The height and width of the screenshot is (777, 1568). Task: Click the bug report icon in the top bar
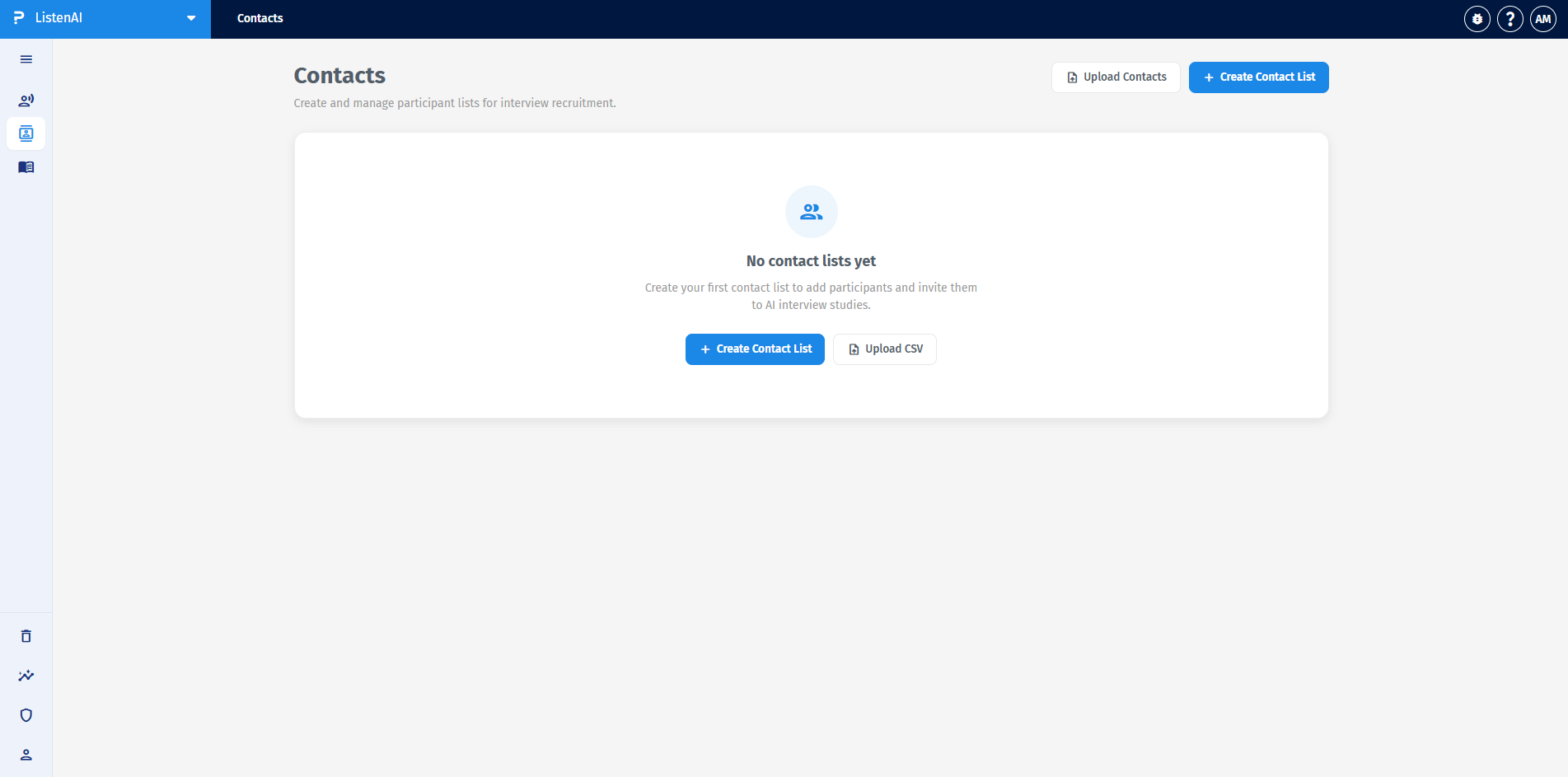1477,19
